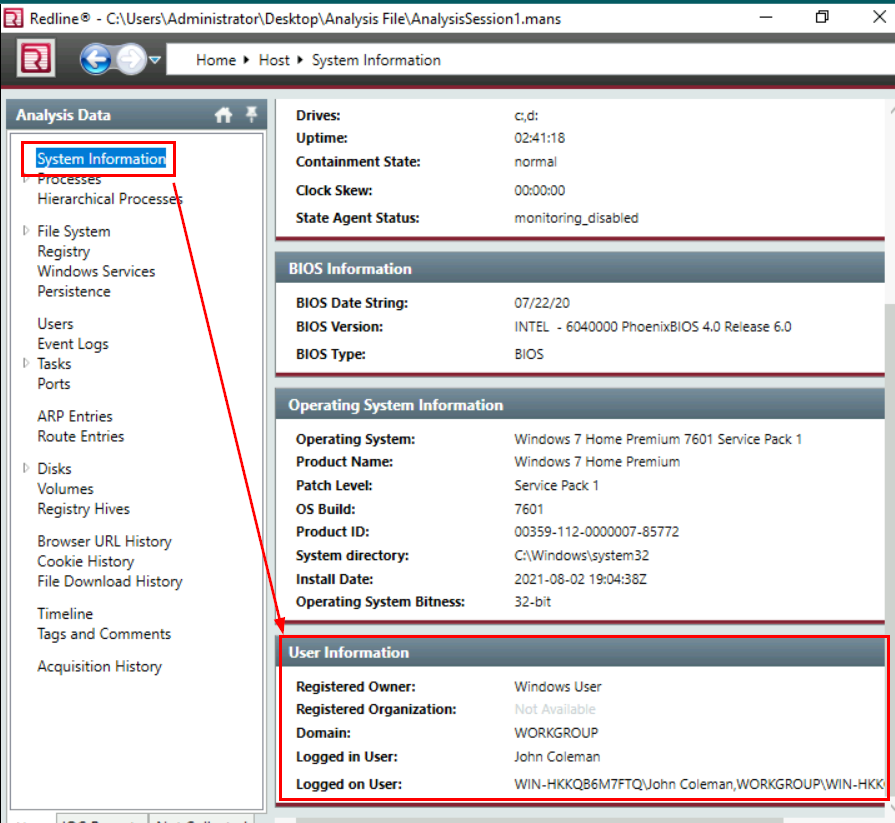Click the Logged in User value John Coleman
The image size is (895, 823).
pyautogui.click(x=557, y=757)
